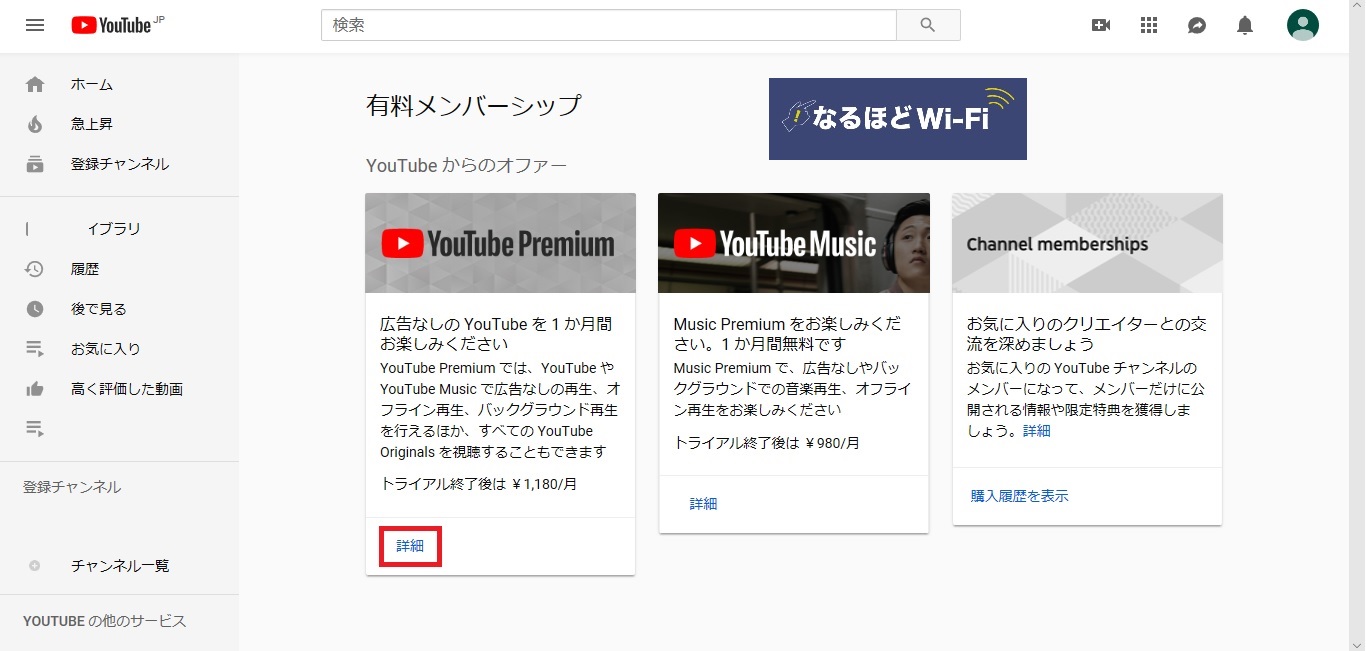Select the 高く評価した動画 thumbs-up icon

35,388
